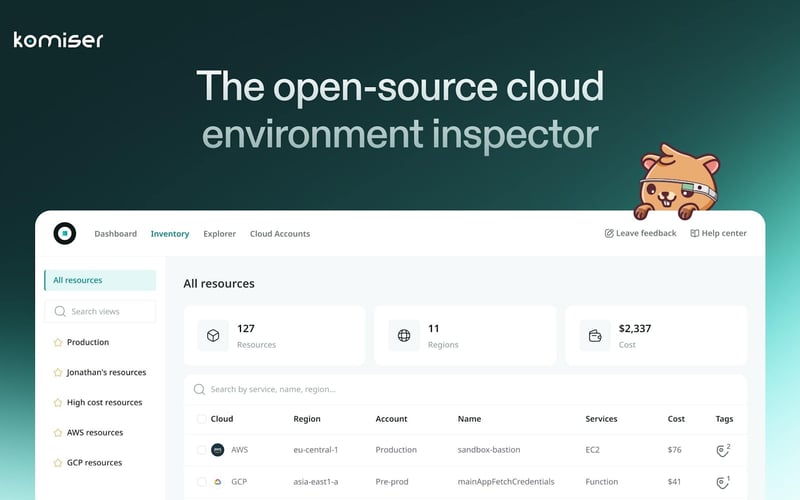Open the AWS resources view
The height and width of the screenshot is (500, 800).
click(95, 433)
